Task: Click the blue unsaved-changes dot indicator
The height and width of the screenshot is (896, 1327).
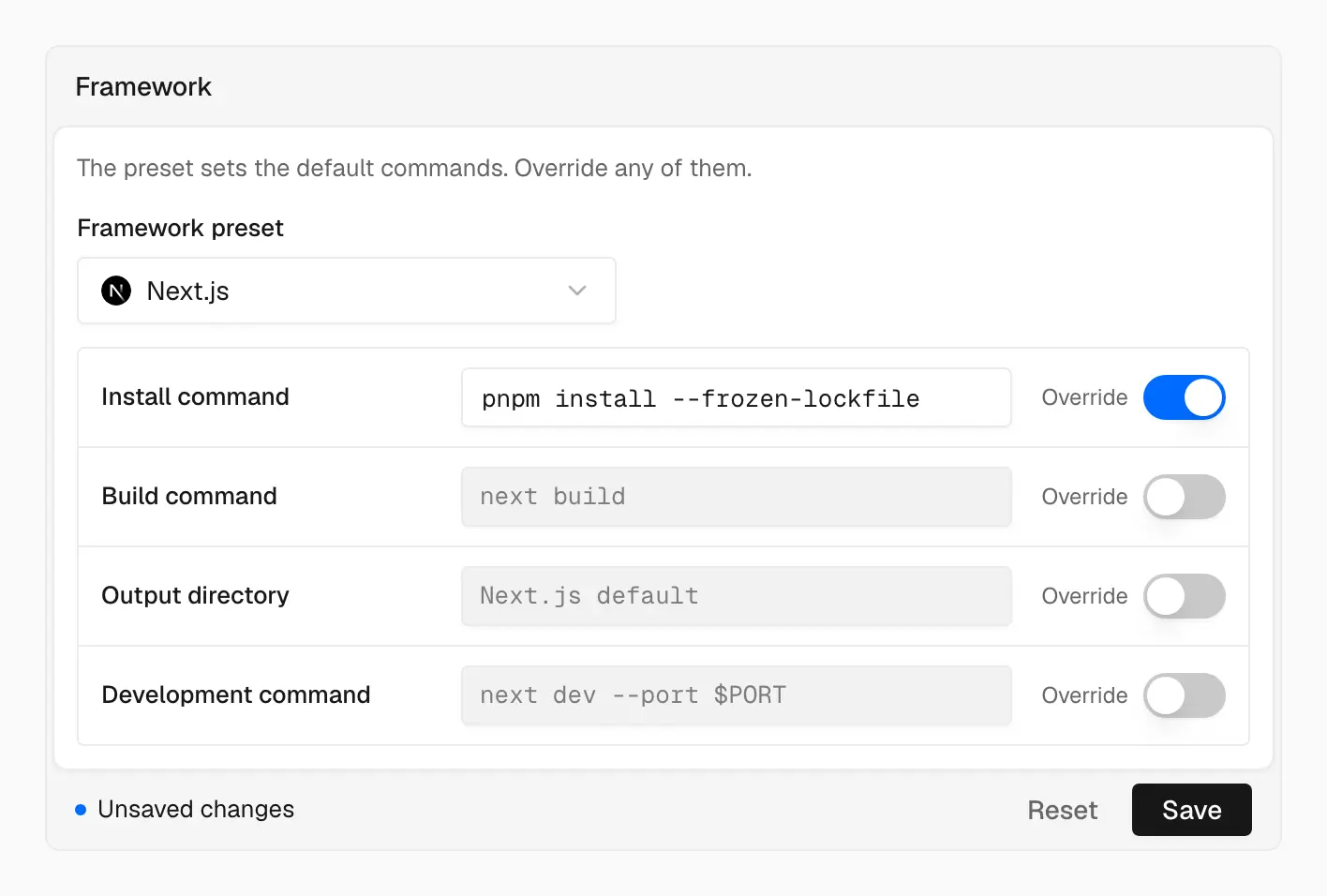Action: tap(81, 810)
